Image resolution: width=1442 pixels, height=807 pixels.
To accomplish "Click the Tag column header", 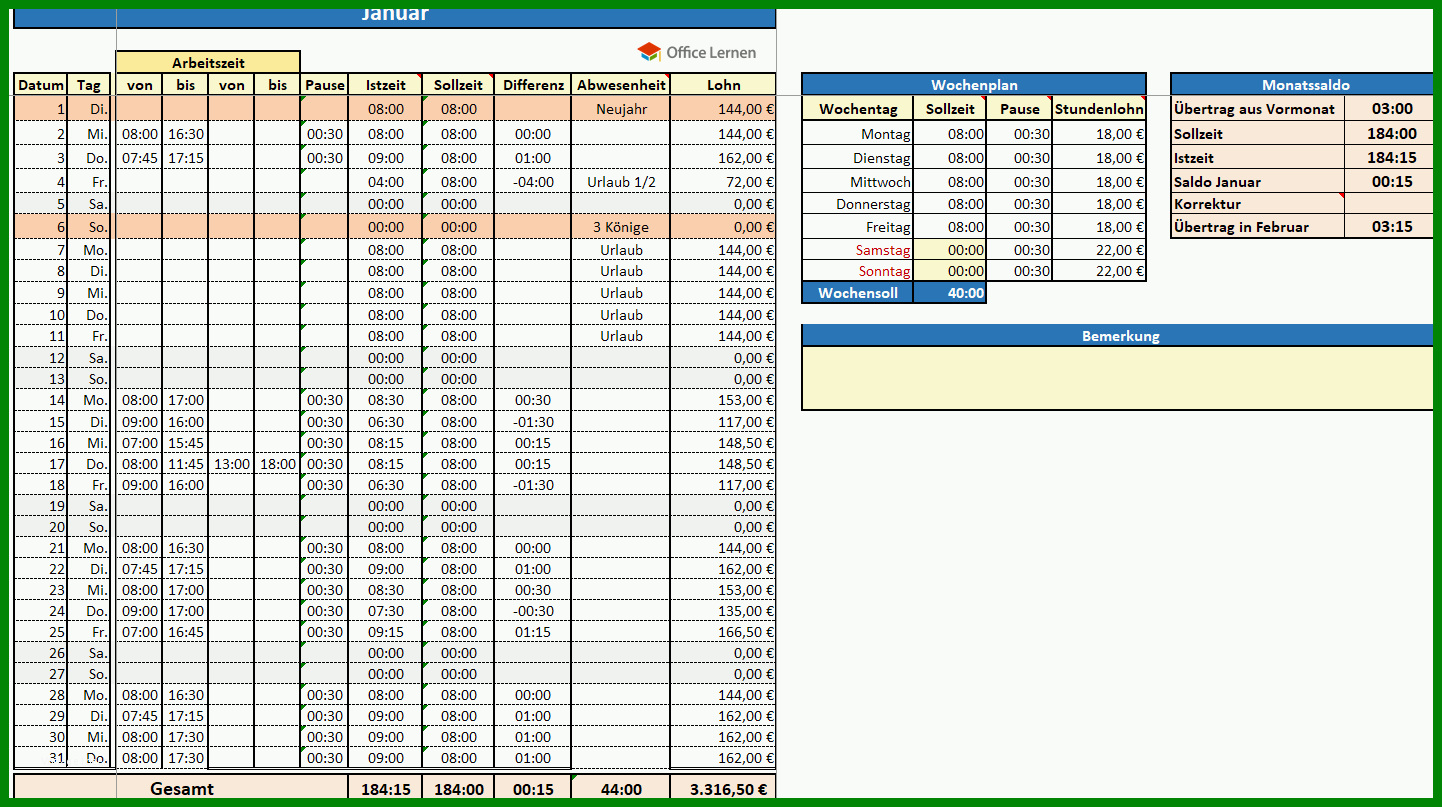I will point(89,85).
